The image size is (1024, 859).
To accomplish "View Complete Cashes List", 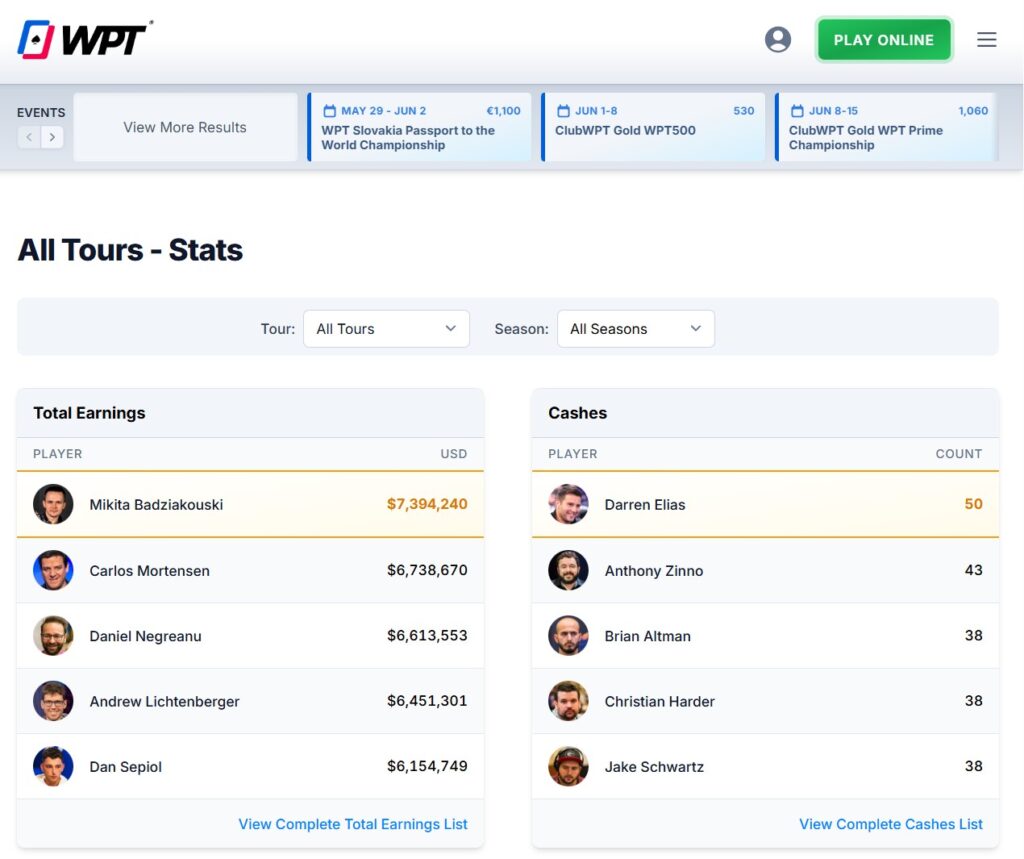I will [x=891, y=824].
